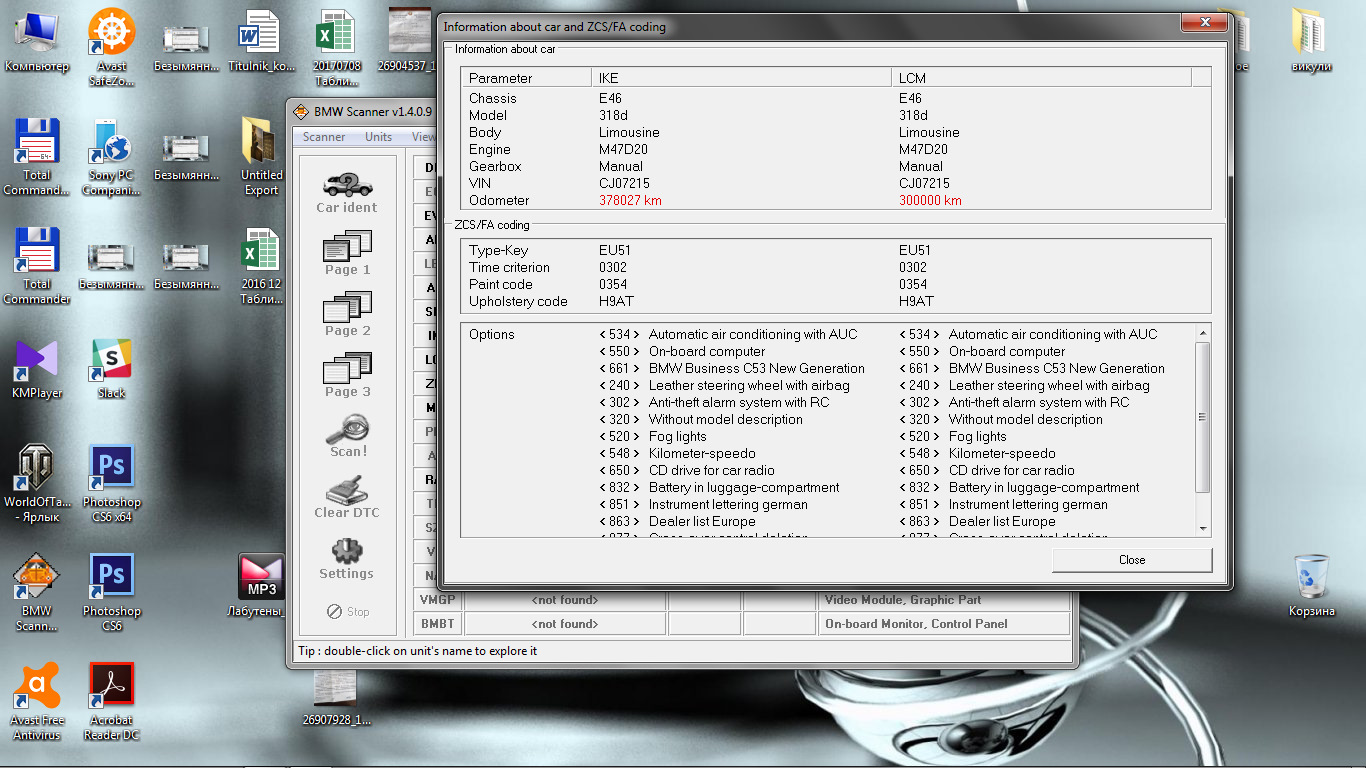Select the Photoshop CS6 x64 shortcut

[112, 484]
